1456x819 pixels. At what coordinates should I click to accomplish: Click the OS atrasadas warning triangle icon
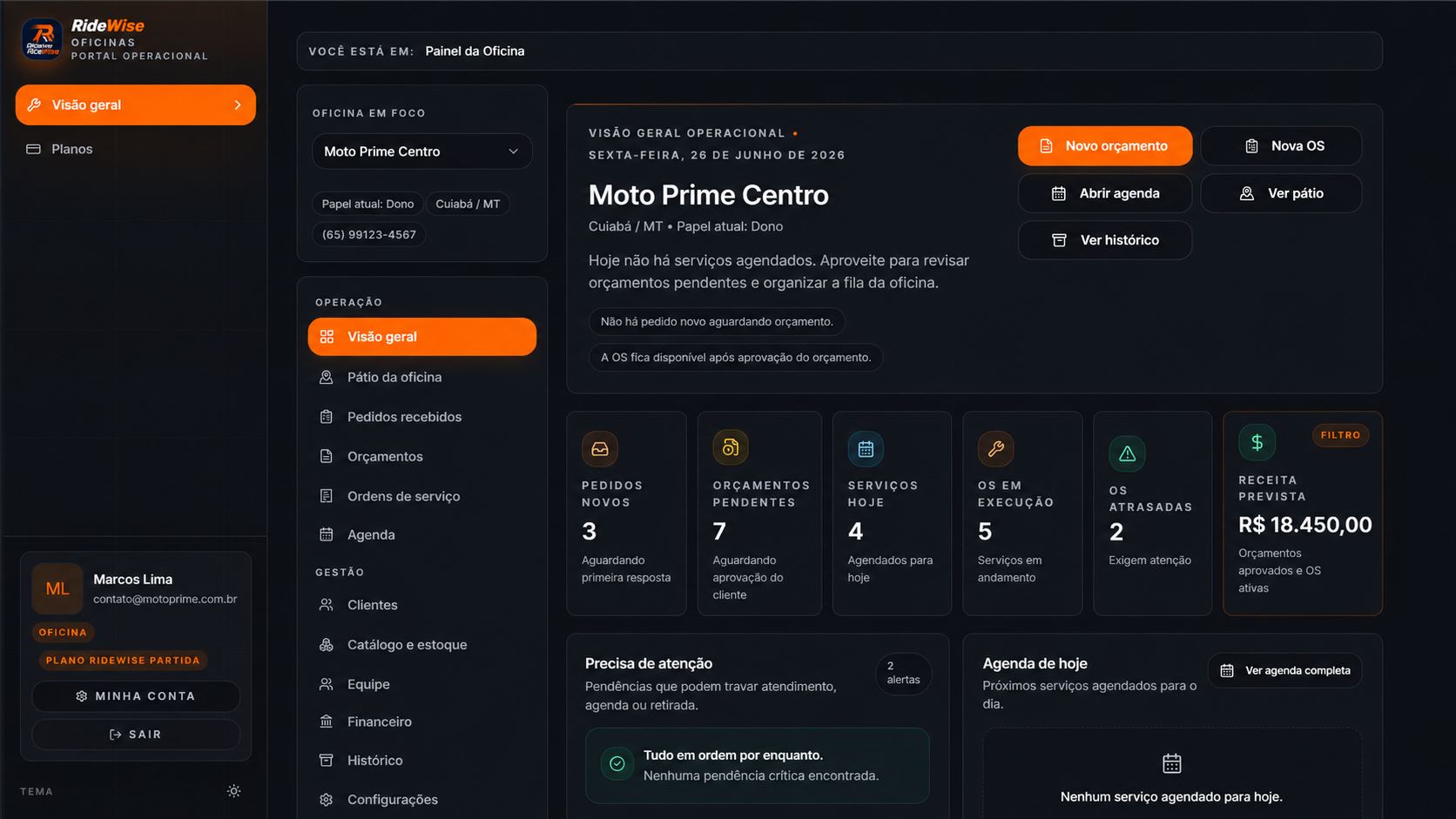pos(1127,453)
